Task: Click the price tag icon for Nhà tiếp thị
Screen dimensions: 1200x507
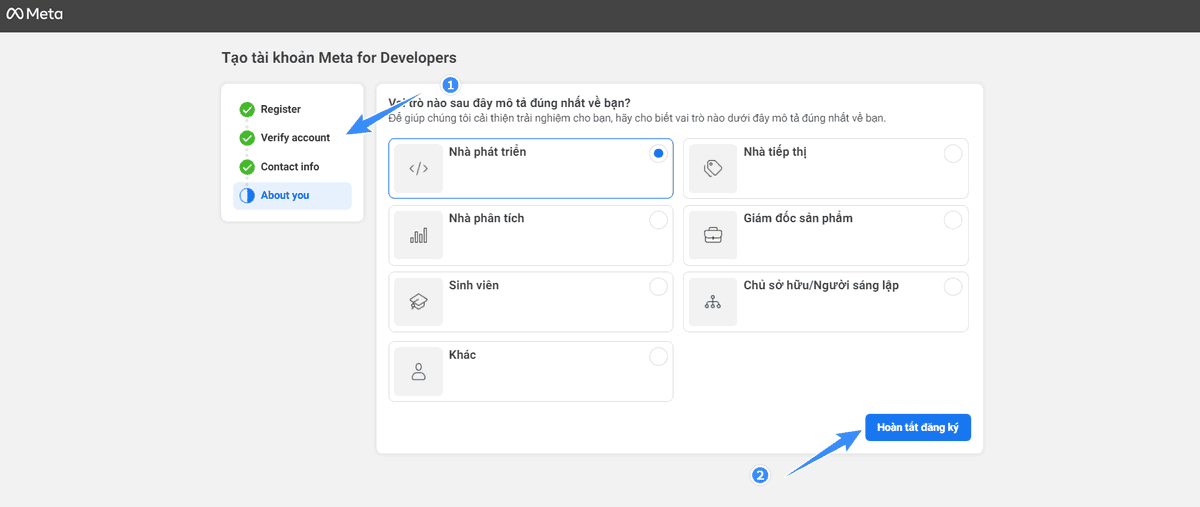Action: coord(713,168)
